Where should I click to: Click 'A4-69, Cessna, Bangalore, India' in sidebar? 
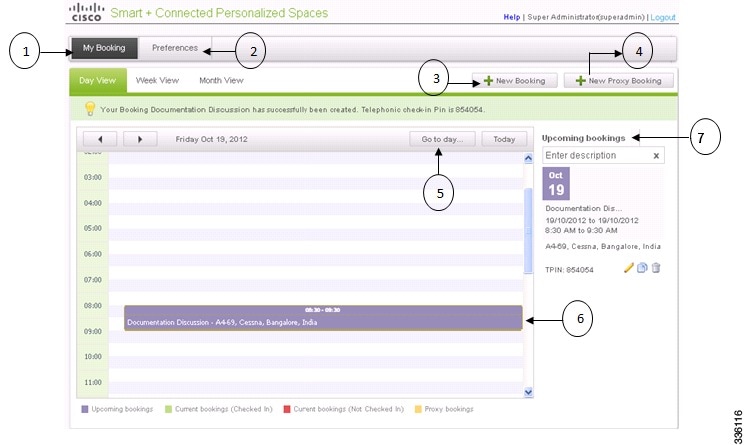pyautogui.click(x=603, y=246)
